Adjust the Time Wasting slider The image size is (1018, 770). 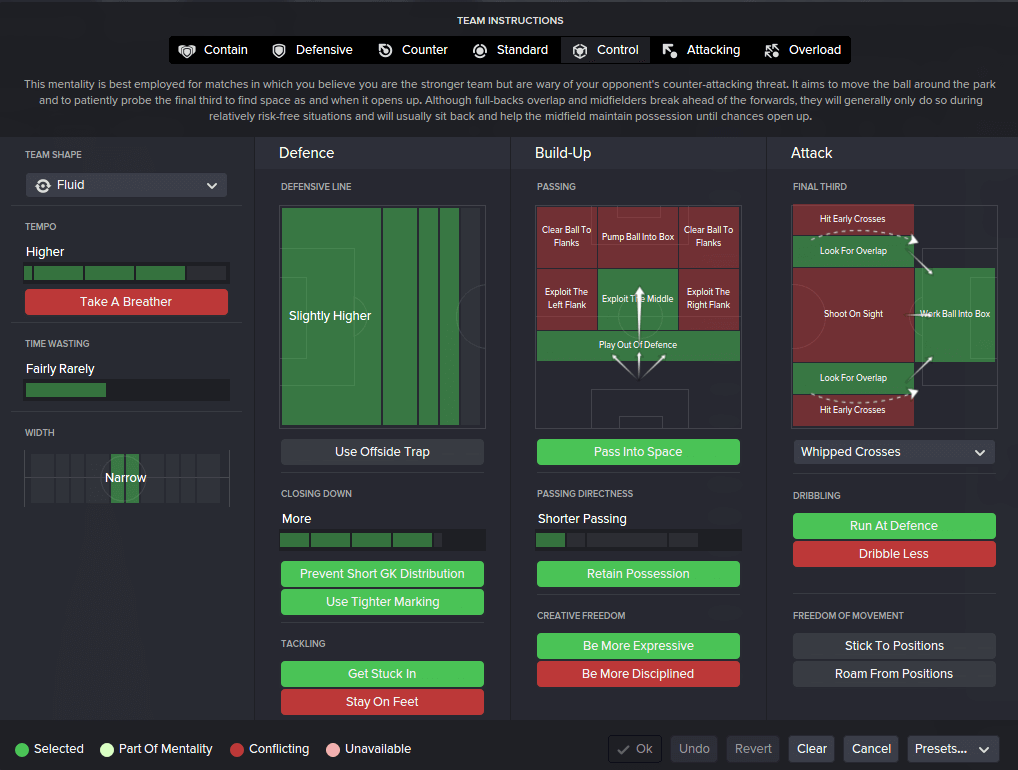pos(127,390)
